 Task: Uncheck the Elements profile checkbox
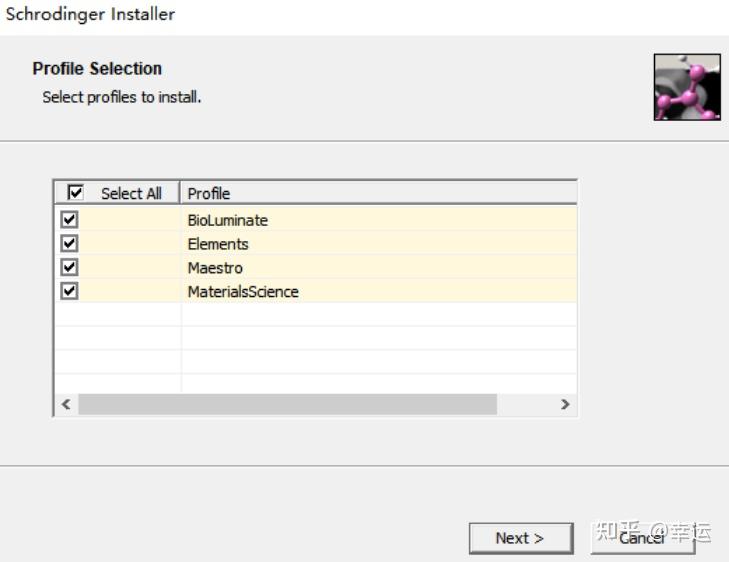click(69, 243)
